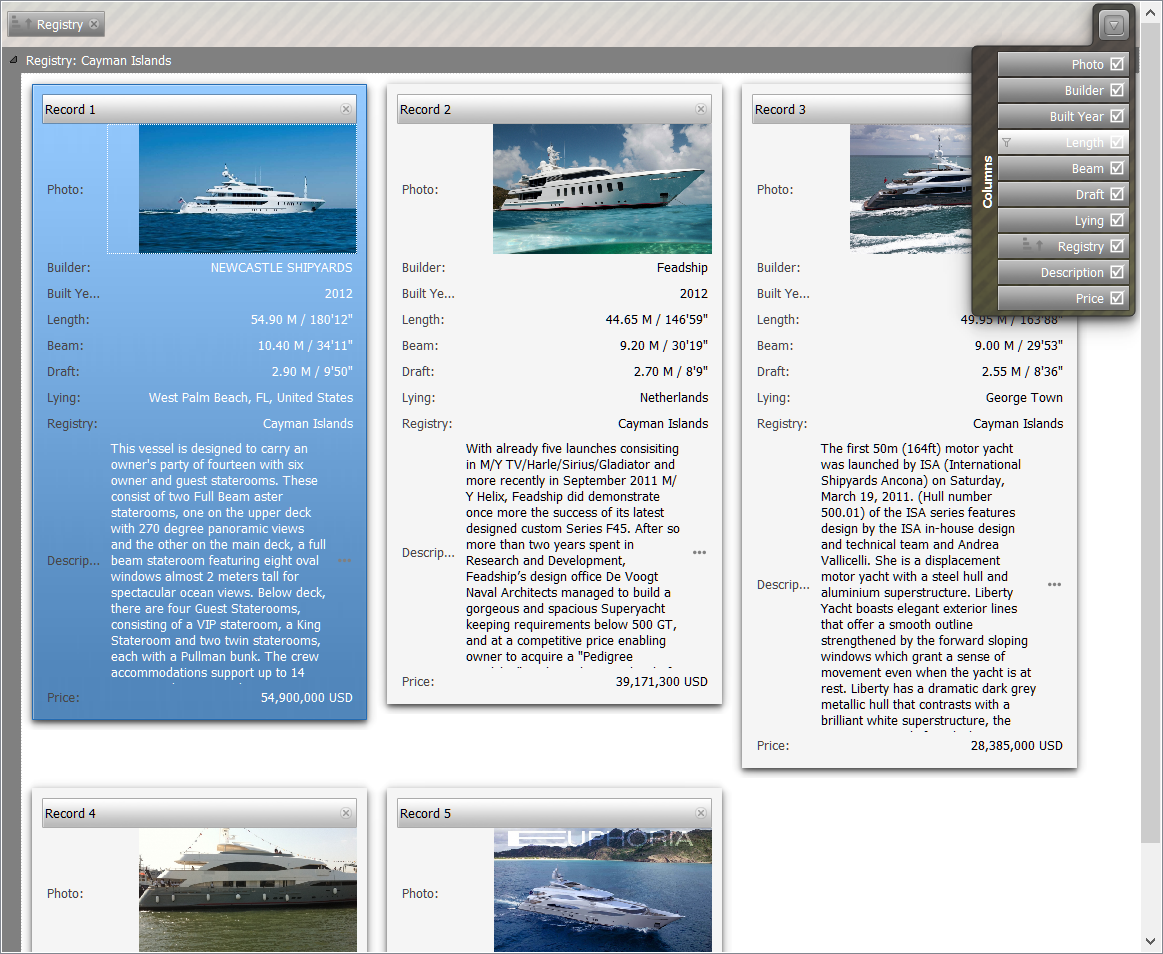Click lying value George Town
Image resolution: width=1163 pixels, height=954 pixels.
pyautogui.click(x=1024, y=397)
